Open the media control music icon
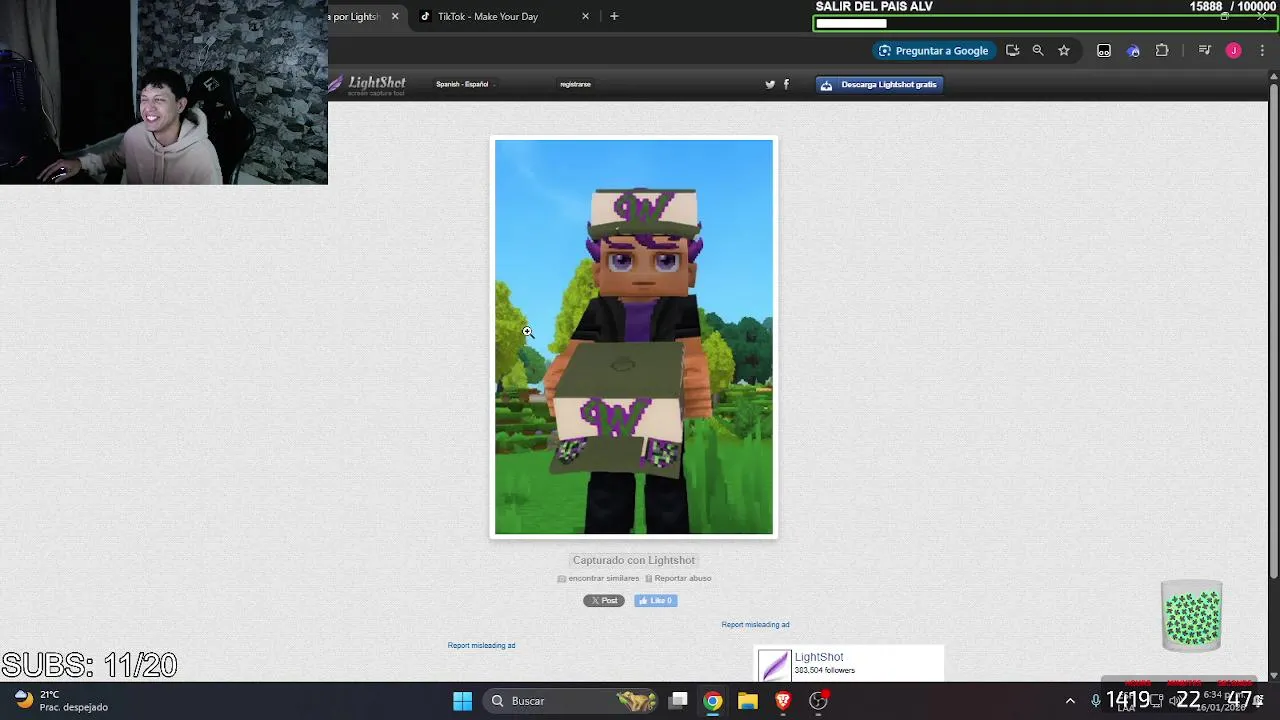The width and height of the screenshot is (1280, 720). (x=1205, y=51)
